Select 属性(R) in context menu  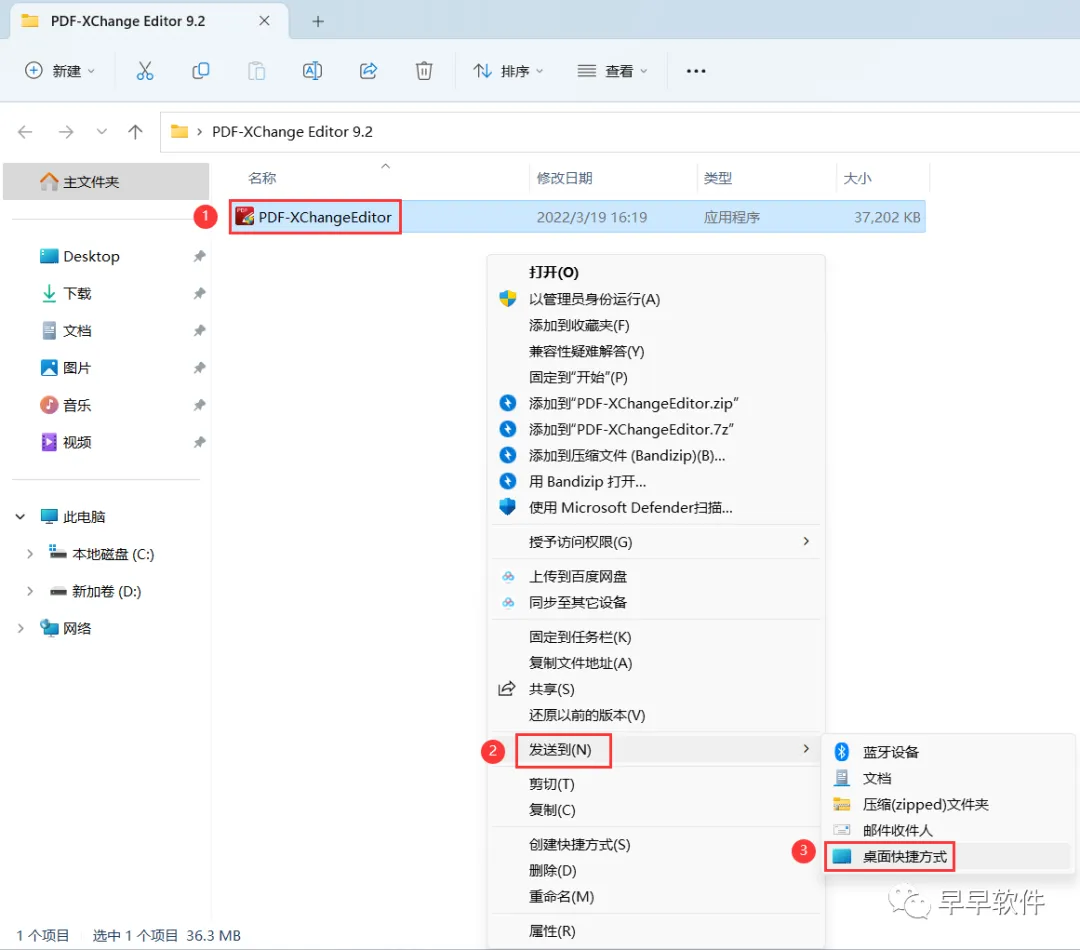pyautogui.click(x=656, y=931)
